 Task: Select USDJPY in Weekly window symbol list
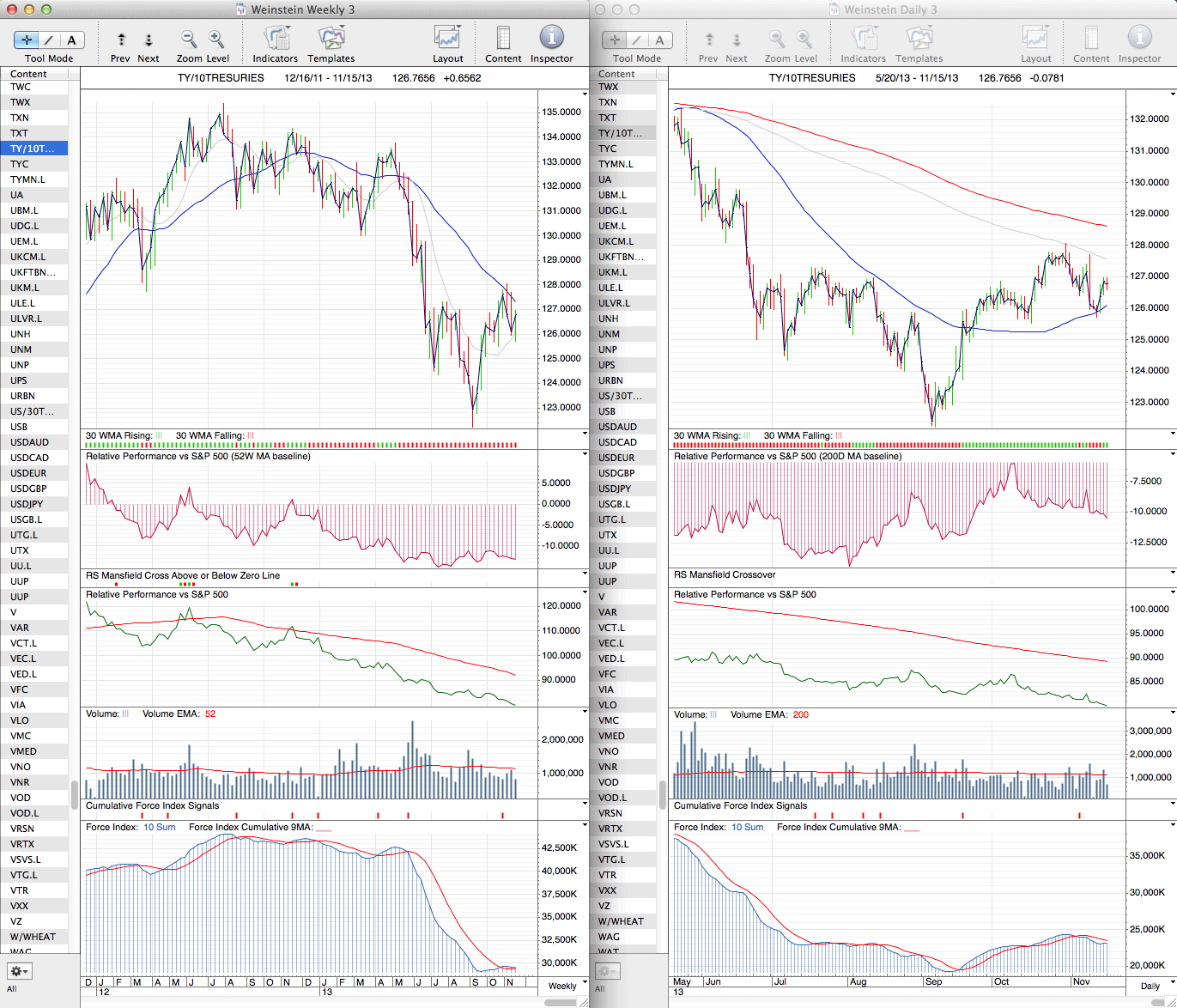click(x=27, y=504)
